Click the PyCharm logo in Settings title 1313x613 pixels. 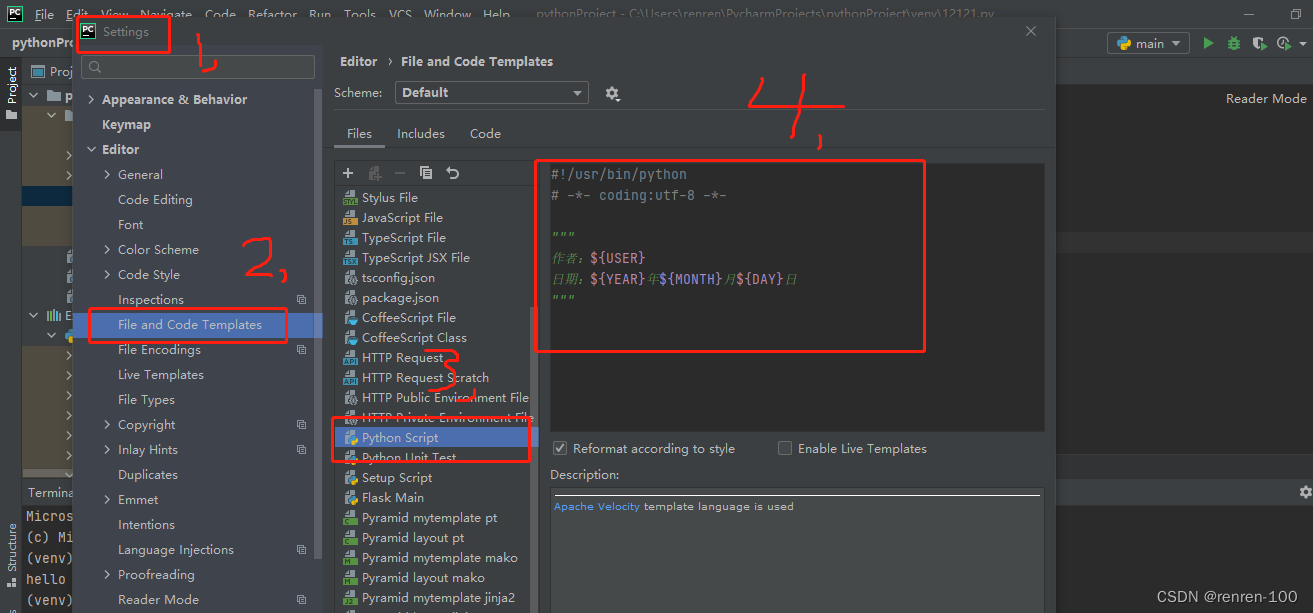[89, 32]
